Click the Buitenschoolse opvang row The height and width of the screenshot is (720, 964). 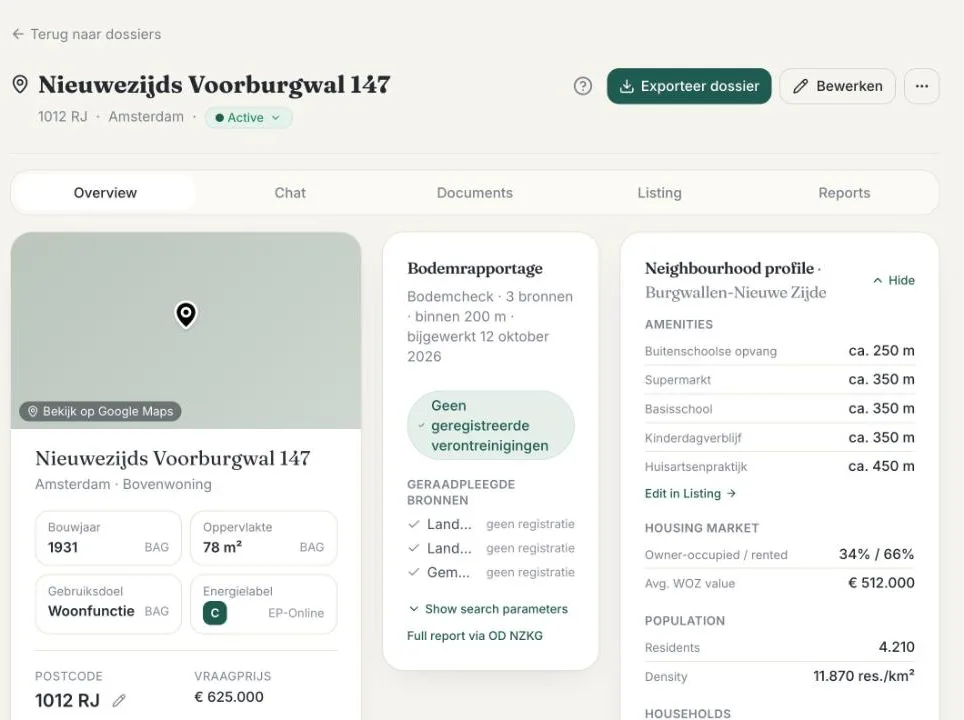[x=779, y=350]
